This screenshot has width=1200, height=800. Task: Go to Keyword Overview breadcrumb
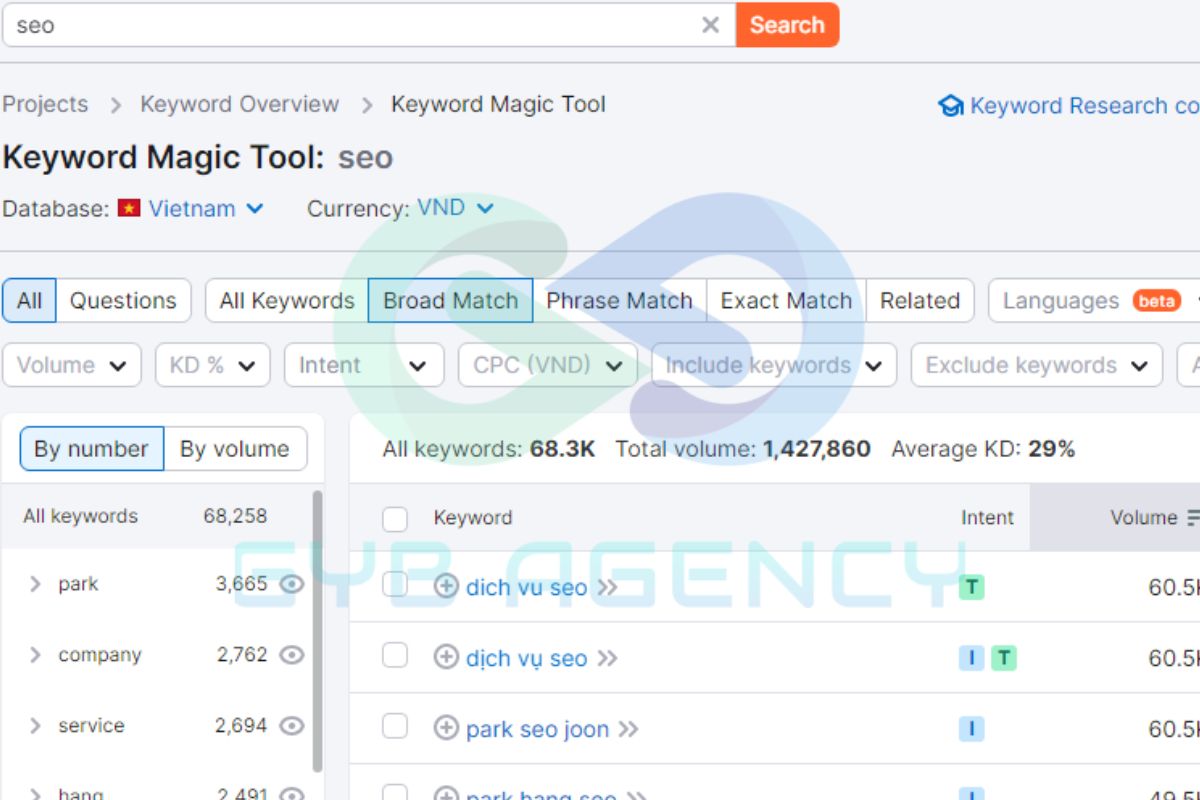(x=239, y=104)
